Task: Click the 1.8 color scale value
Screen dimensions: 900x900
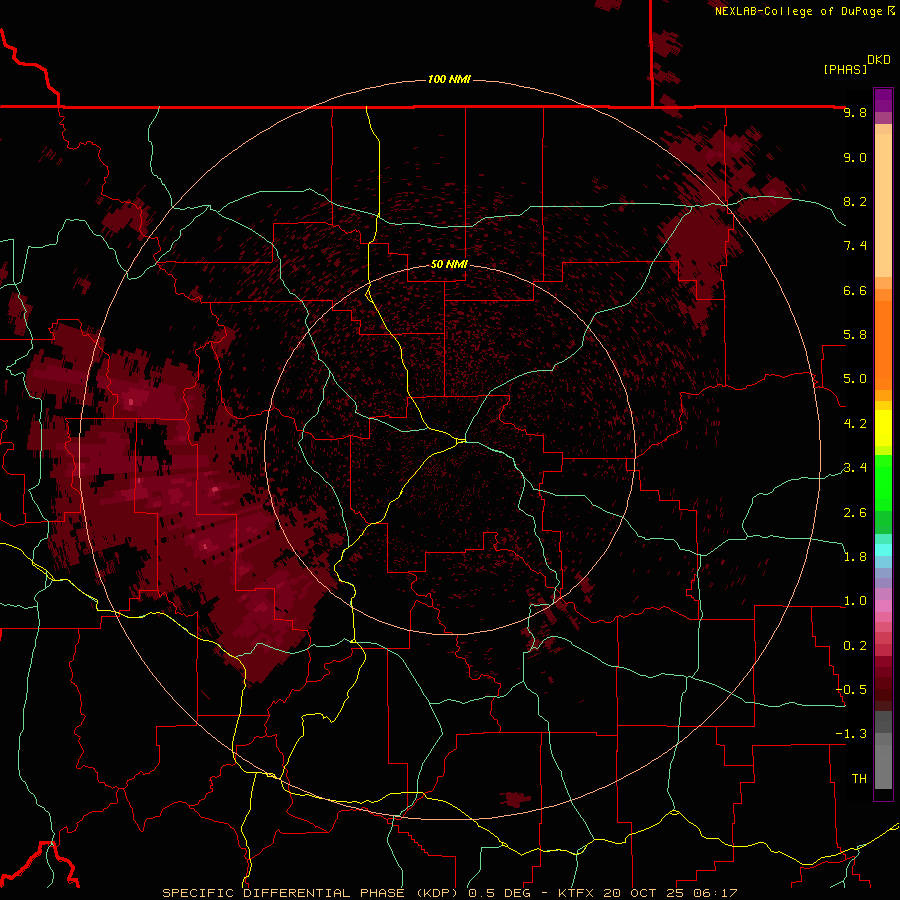Action: 855,557
